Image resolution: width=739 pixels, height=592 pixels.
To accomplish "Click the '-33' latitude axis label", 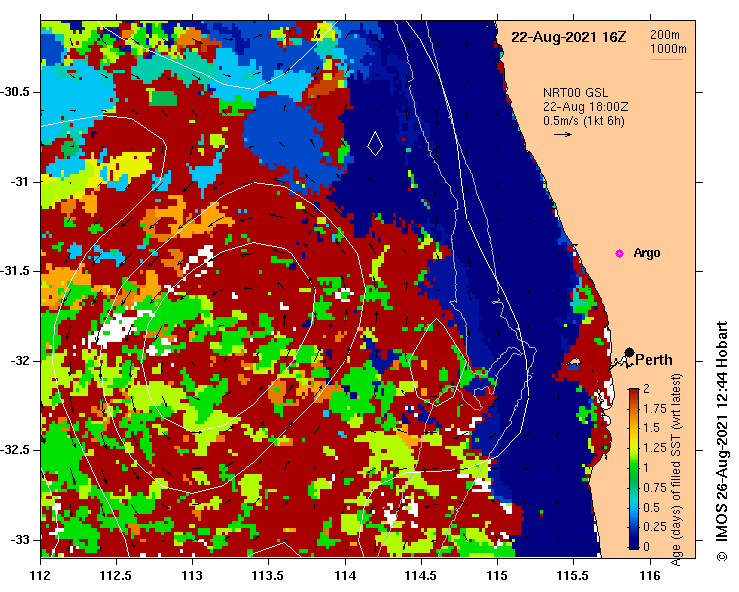I will 19,540.
